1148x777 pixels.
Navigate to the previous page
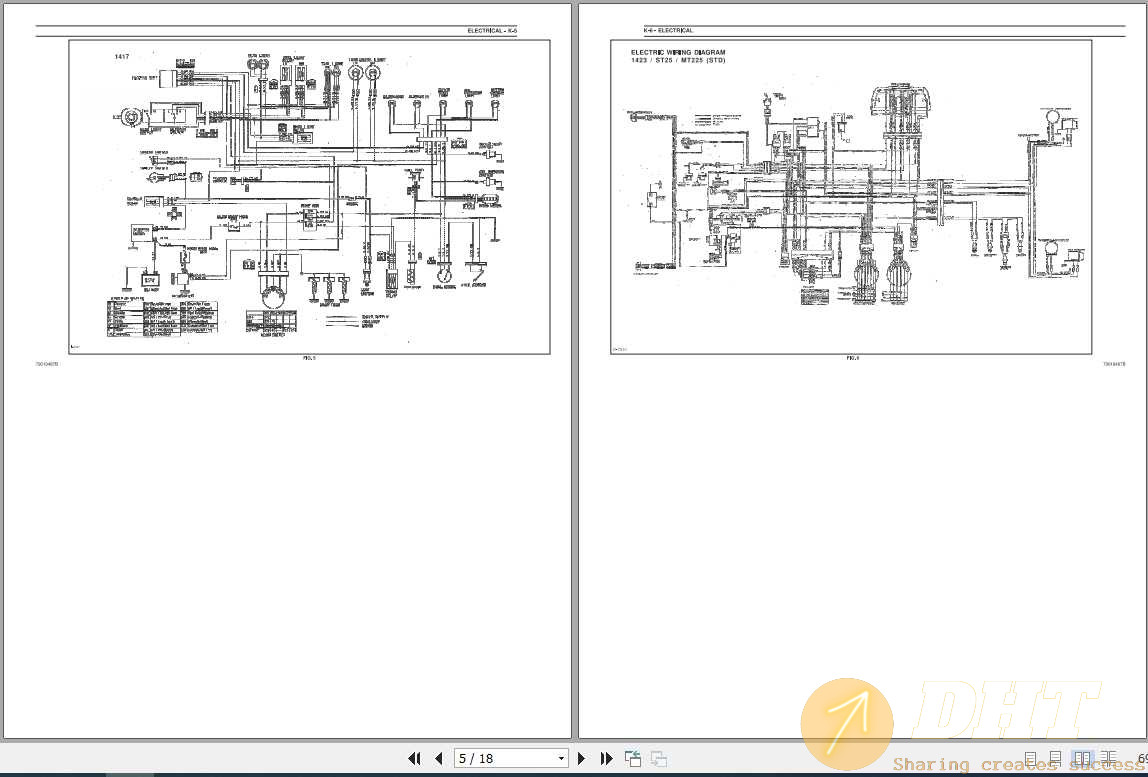[x=439, y=758]
